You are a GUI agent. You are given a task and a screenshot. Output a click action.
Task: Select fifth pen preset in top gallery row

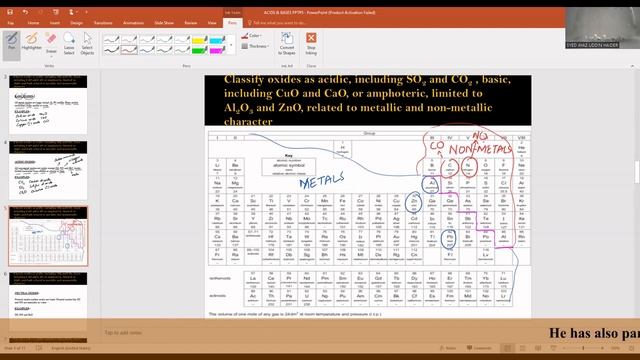coord(182,40)
